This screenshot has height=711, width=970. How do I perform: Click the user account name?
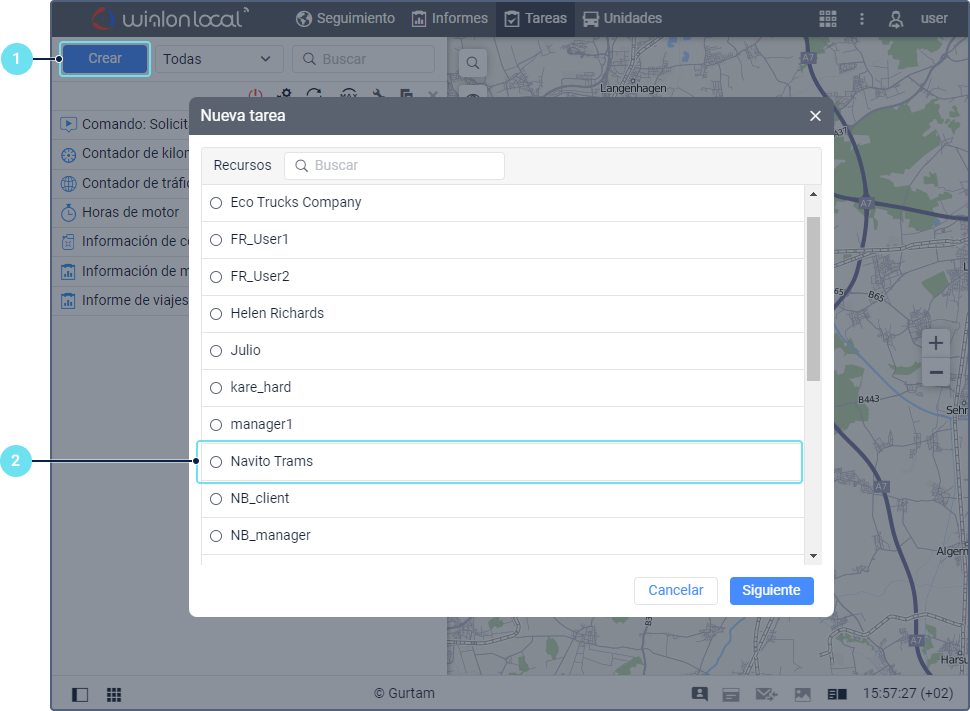click(934, 19)
